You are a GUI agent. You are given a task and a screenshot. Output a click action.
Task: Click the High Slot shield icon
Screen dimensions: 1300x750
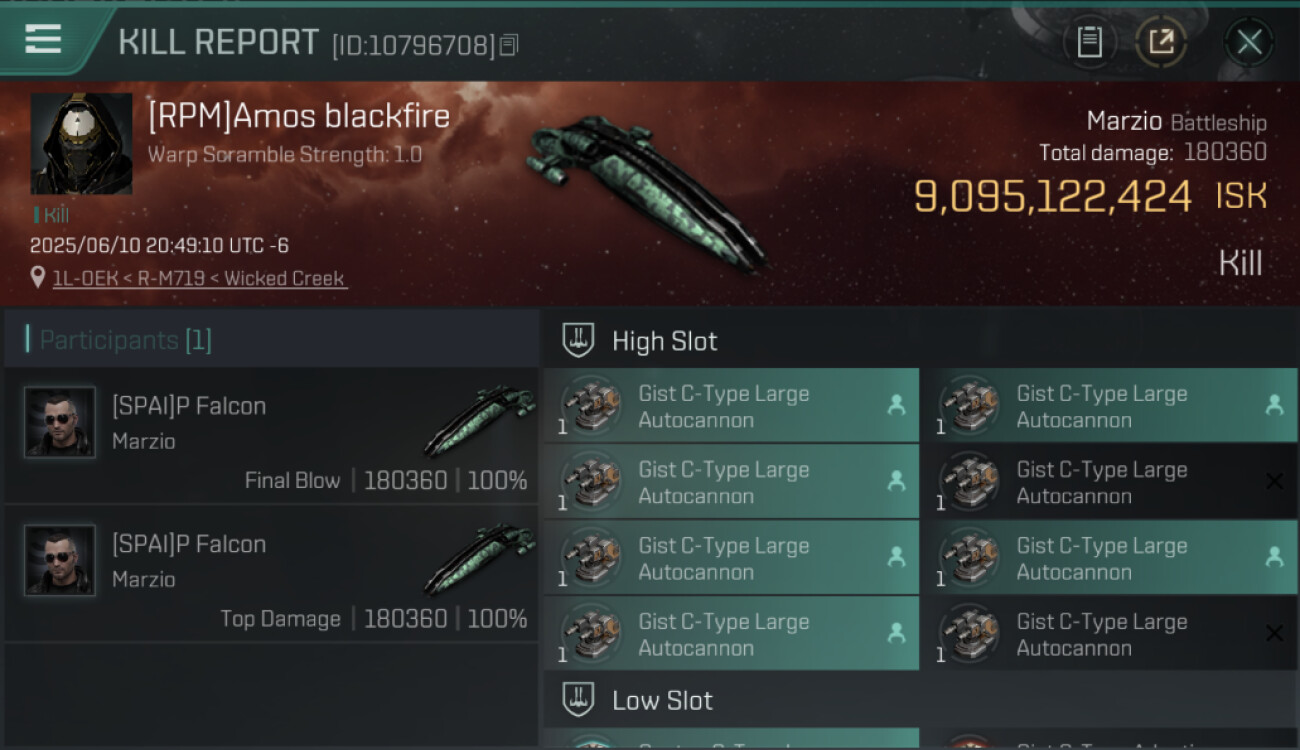tap(578, 341)
